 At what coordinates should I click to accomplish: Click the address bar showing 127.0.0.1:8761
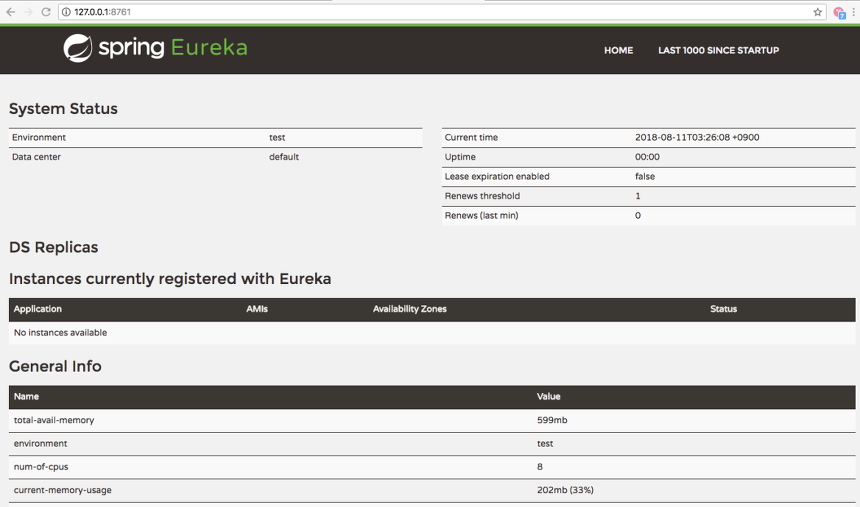point(442,12)
